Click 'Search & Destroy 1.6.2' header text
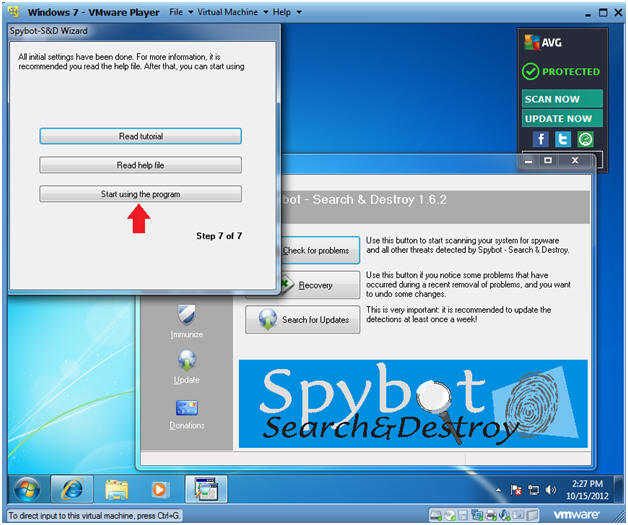This screenshot has width=628, height=525. point(379,199)
